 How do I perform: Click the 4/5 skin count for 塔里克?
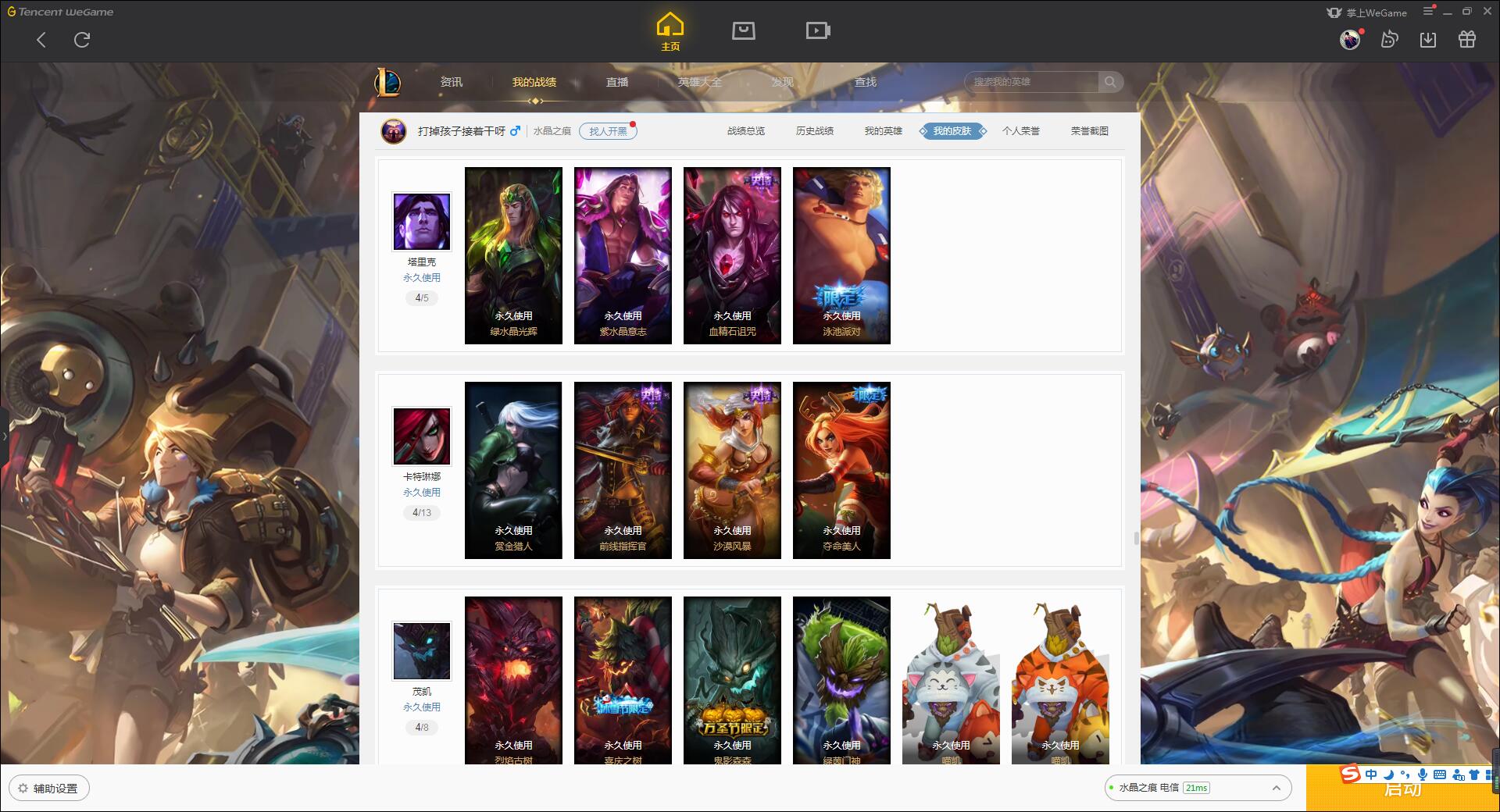422,297
